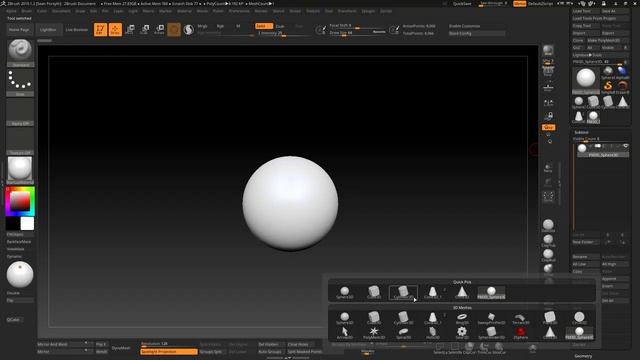The height and width of the screenshot is (360, 640).
Task: Select the EraserBrush tool in Tool palette
Action: coord(622,87)
